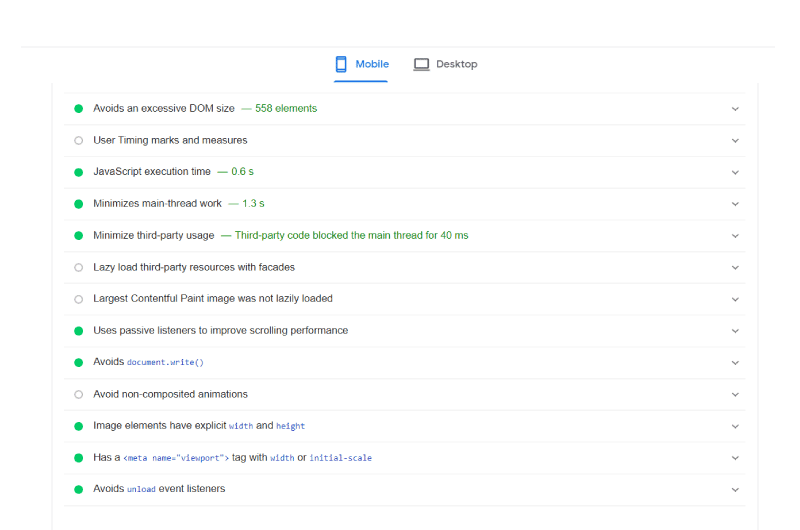
Task: Click gray circle beside Lazy load third-party
Action: pos(79,267)
